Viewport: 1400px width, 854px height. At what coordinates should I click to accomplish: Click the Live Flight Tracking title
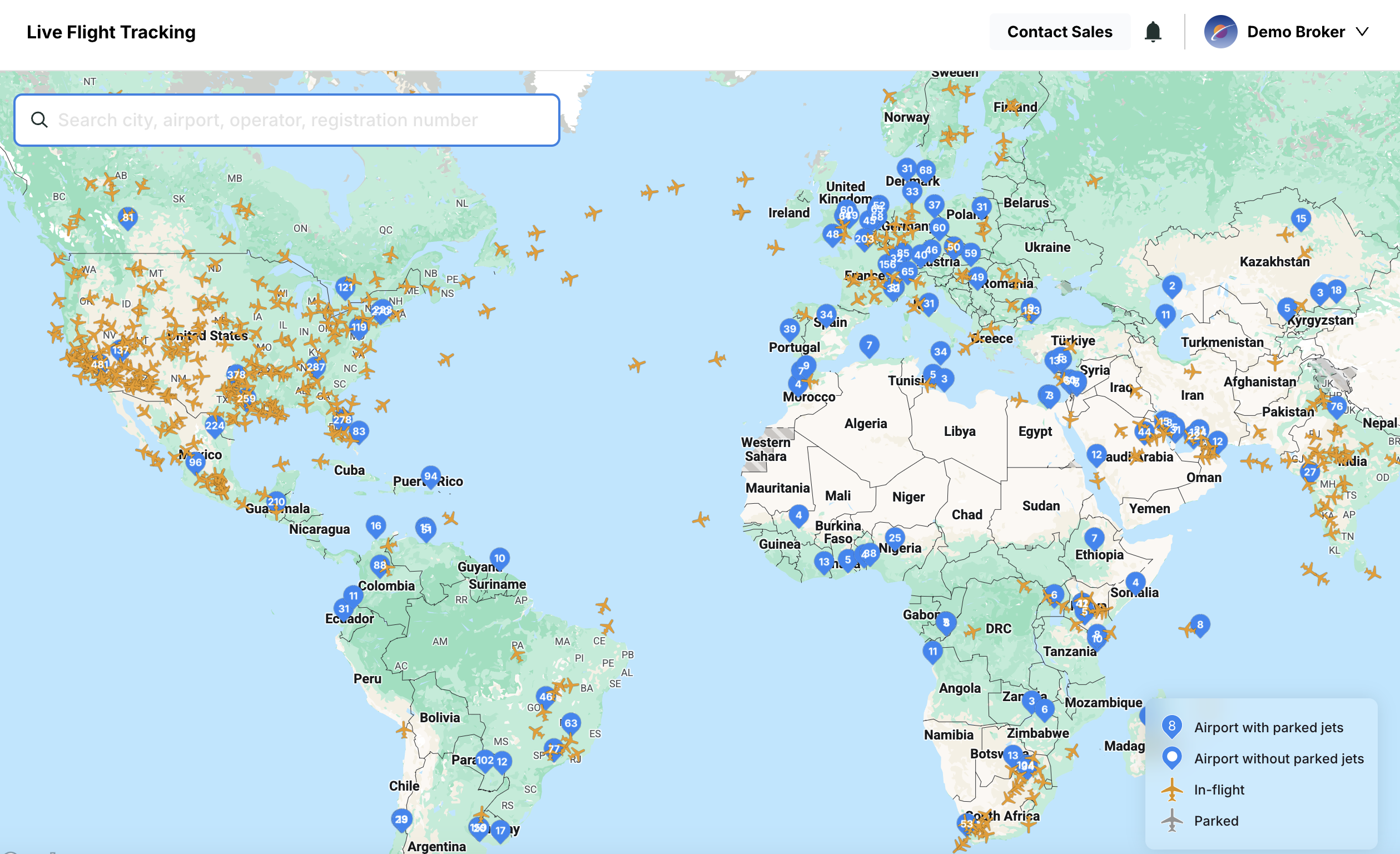pos(111,32)
